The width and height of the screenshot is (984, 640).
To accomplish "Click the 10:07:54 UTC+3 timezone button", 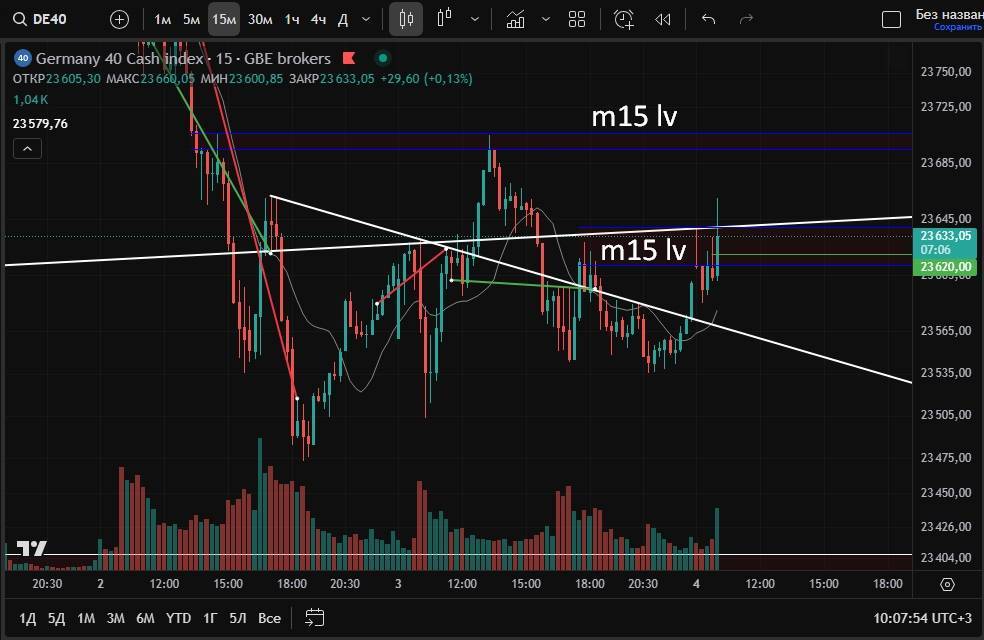I will [921, 618].
